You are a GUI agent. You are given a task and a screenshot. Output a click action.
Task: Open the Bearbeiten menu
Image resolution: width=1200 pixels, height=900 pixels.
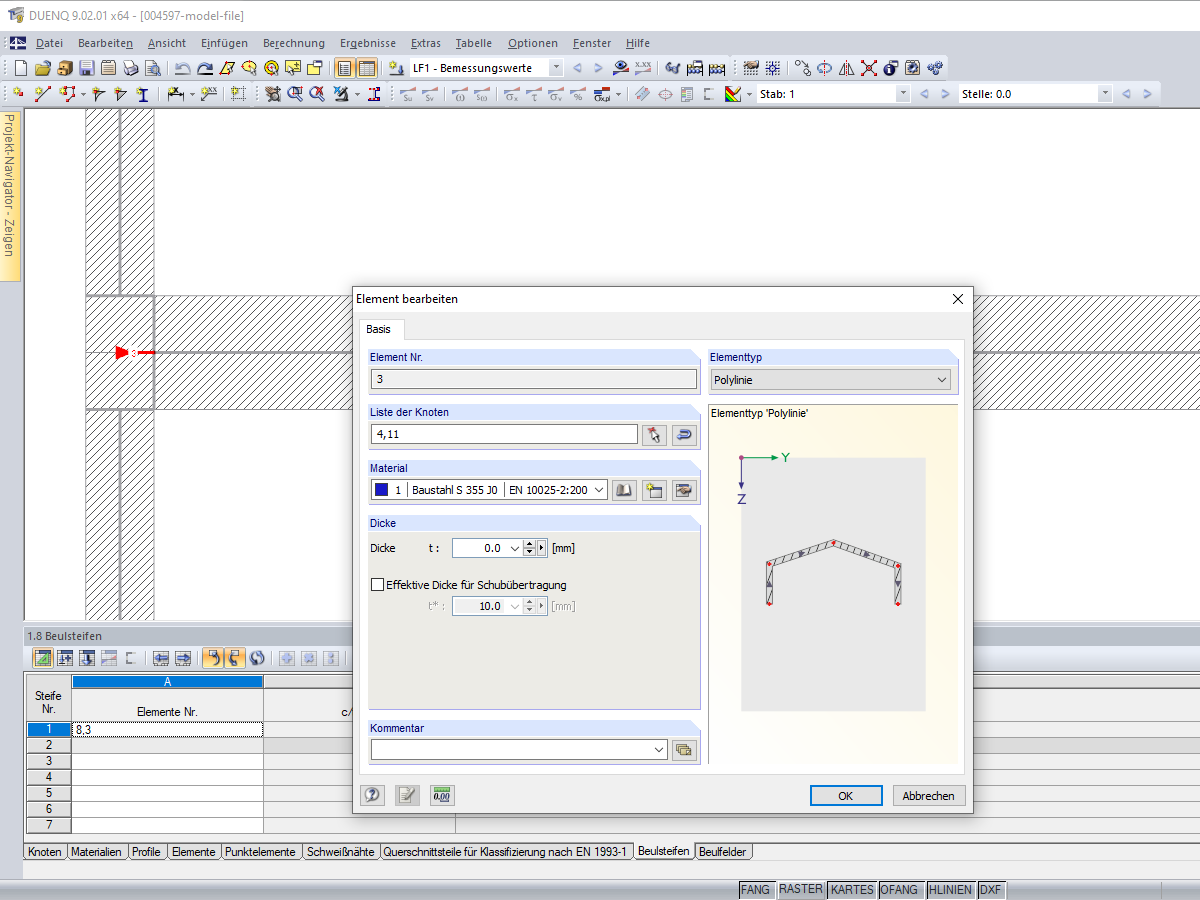(x=105, y=43)
